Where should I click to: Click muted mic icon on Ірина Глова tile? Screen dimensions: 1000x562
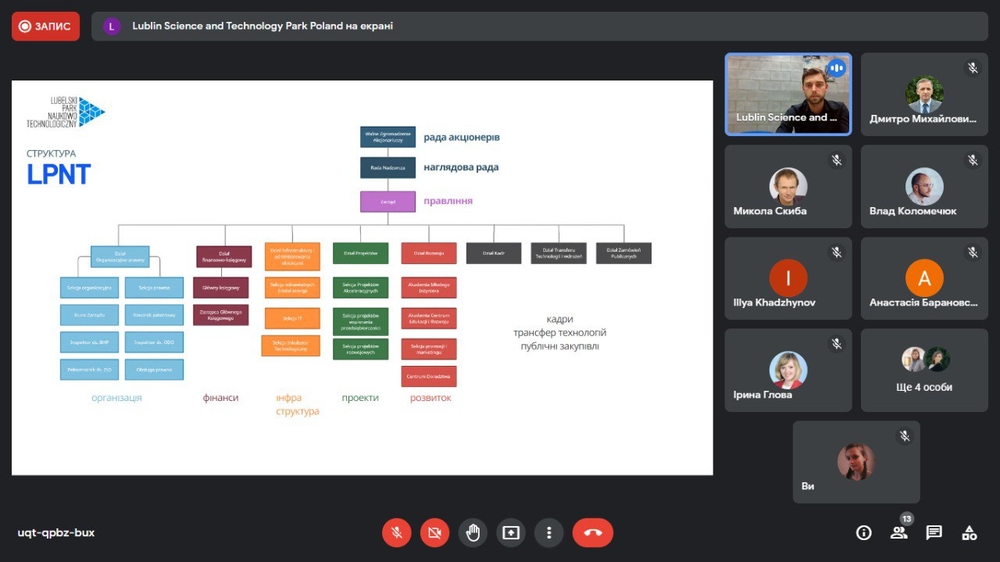click(837, 344)
